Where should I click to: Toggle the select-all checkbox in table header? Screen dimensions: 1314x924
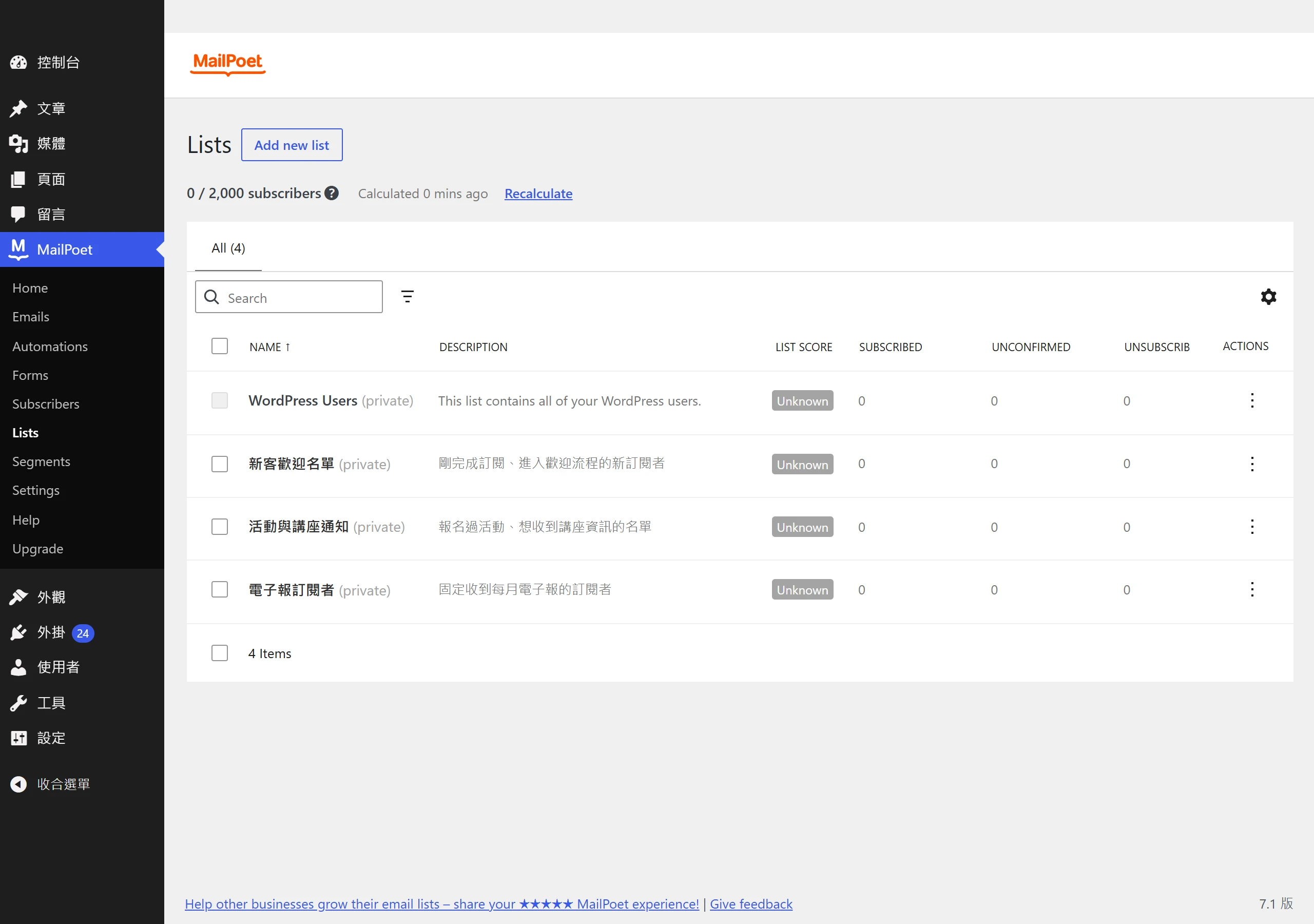[x=220, y=346]
